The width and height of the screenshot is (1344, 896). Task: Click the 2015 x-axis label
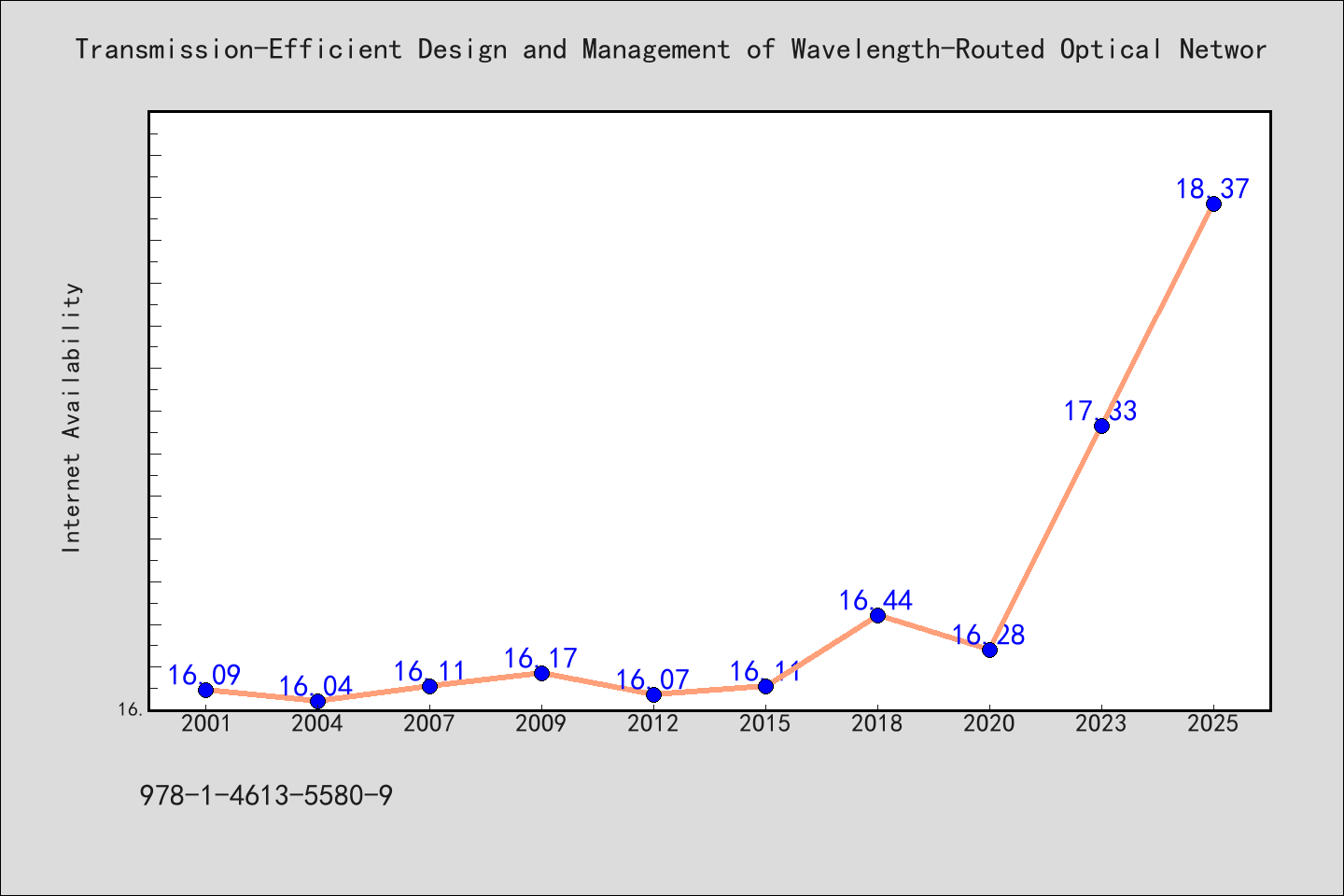(x=765, y=724)
